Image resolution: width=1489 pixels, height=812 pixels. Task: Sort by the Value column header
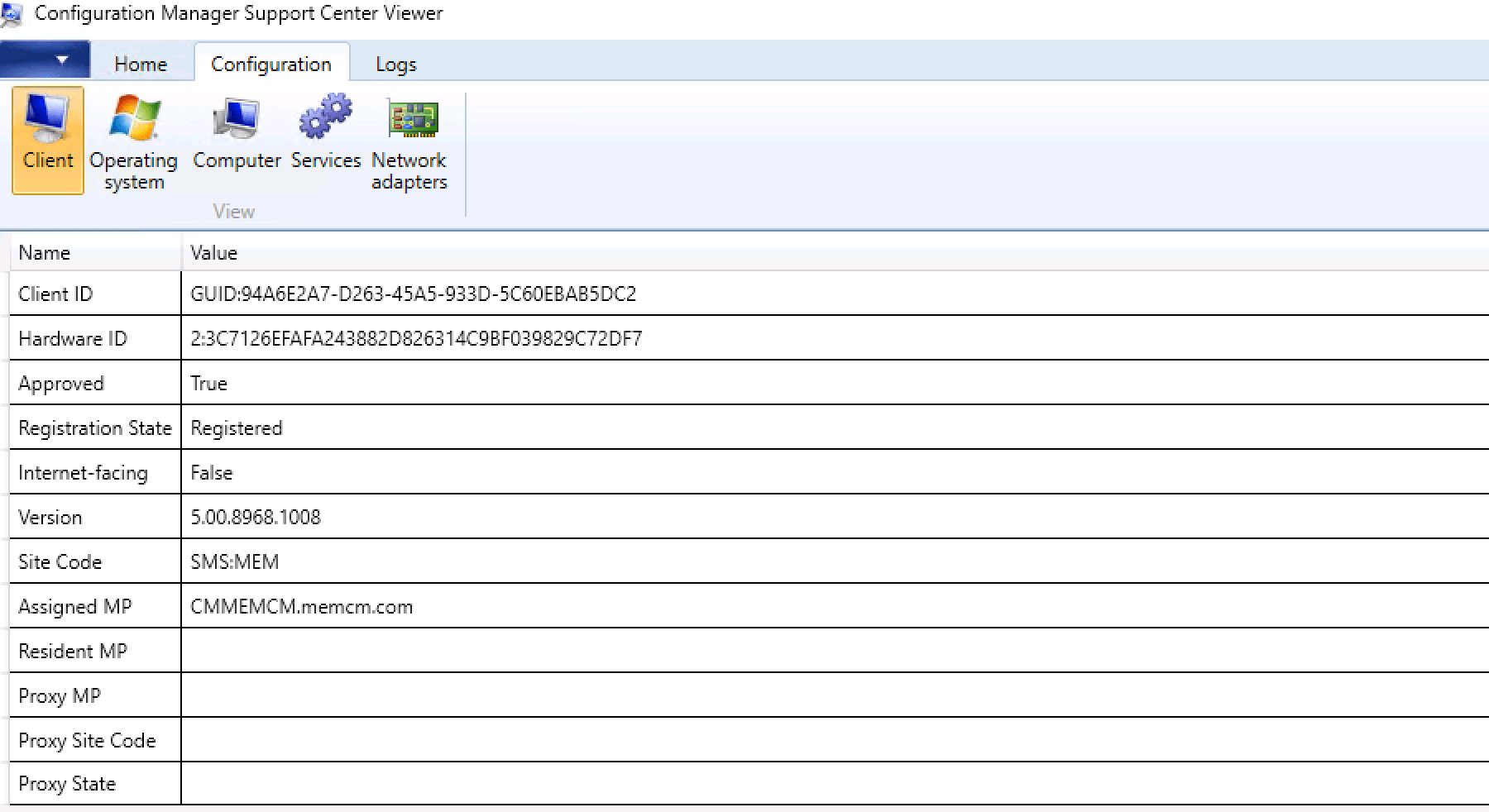(x=835, y=253)
